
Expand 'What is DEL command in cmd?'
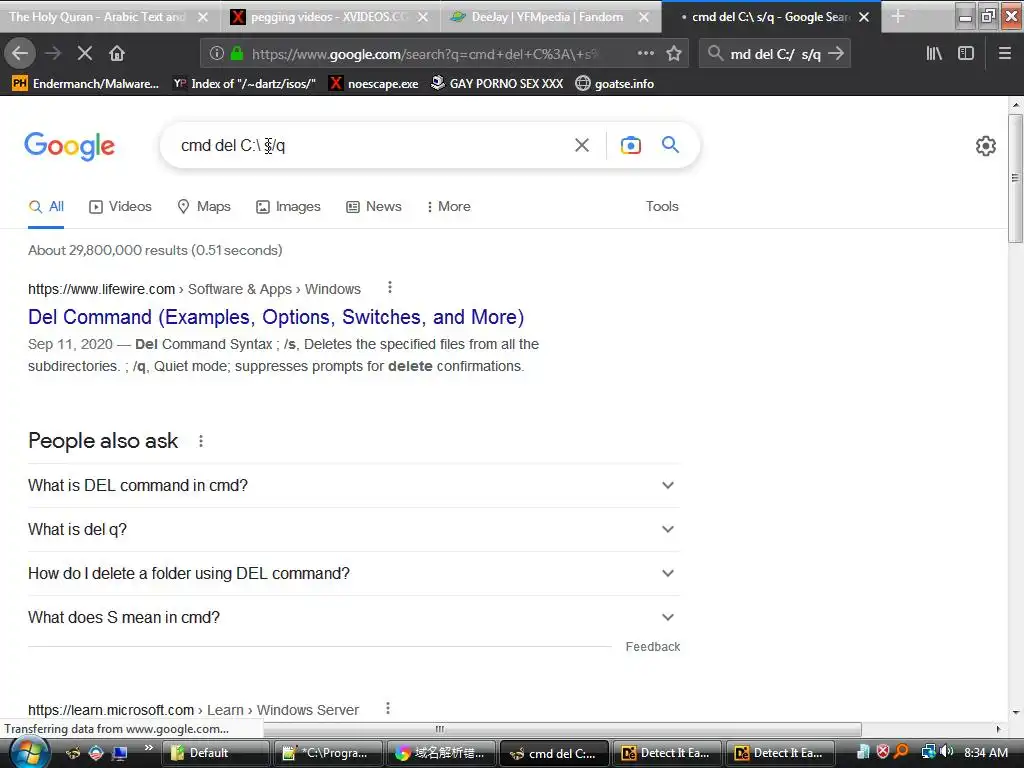tap(353, 485)
